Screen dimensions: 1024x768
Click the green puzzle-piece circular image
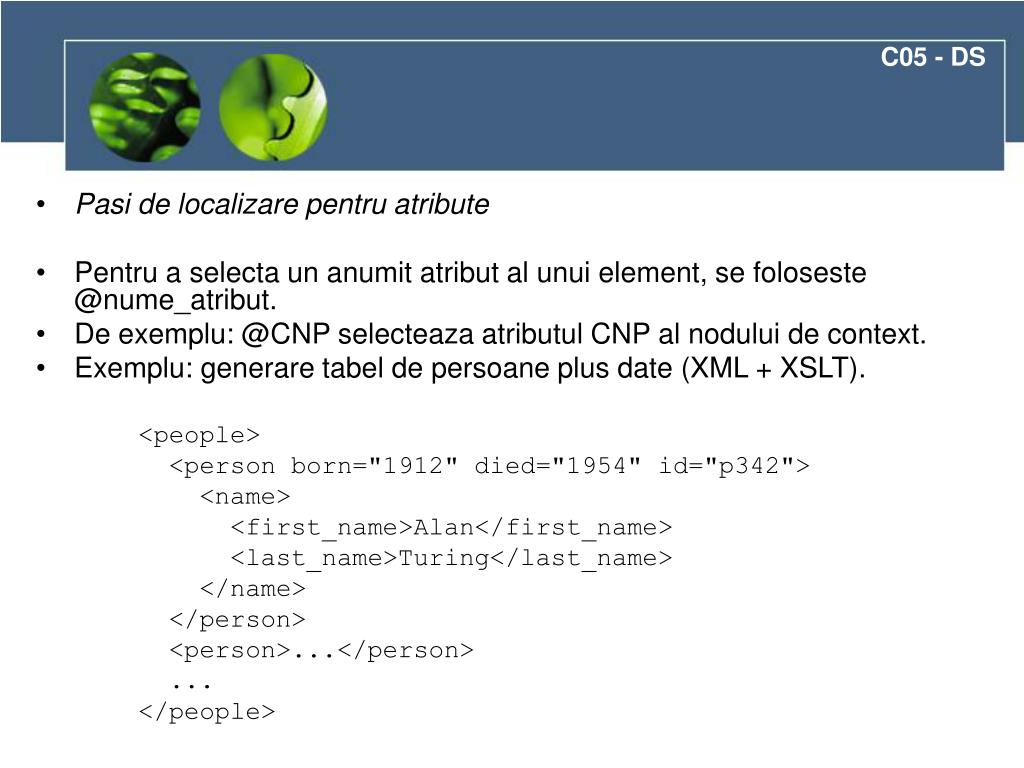pyautogui.click(x=273, y=107)
